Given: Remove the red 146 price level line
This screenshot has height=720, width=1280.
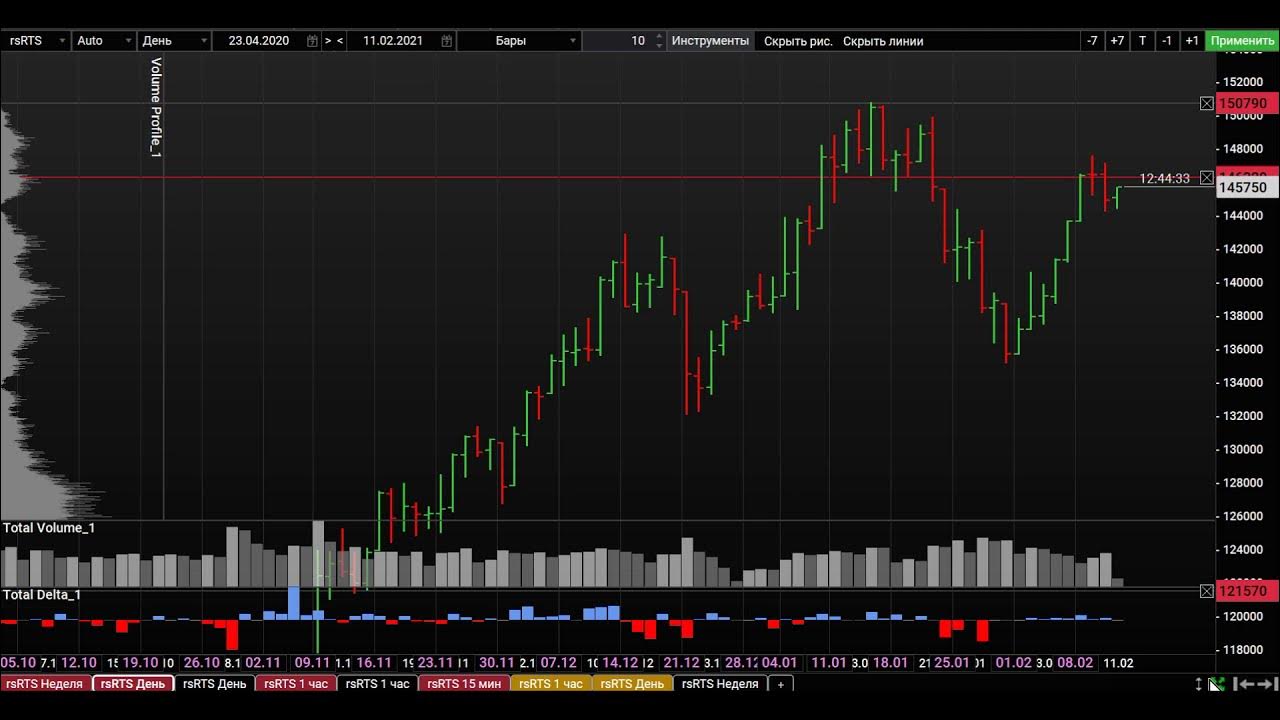Looking at the screenshot, I should [1207, 178].
